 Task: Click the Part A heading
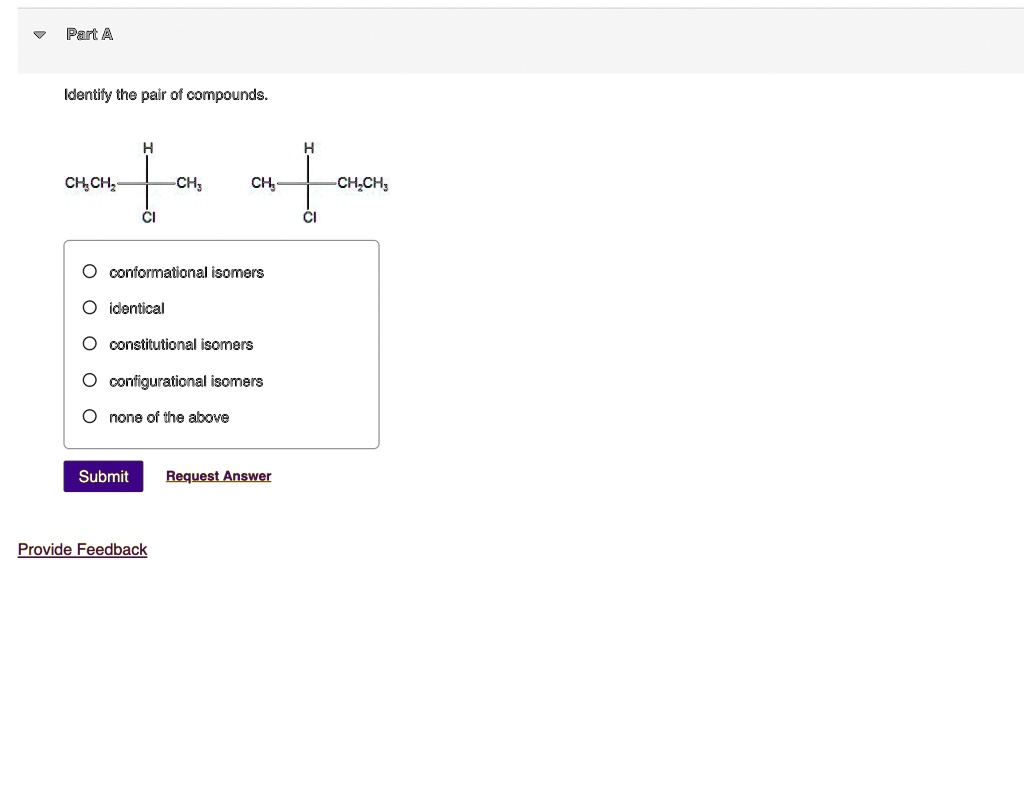(89, 33)
